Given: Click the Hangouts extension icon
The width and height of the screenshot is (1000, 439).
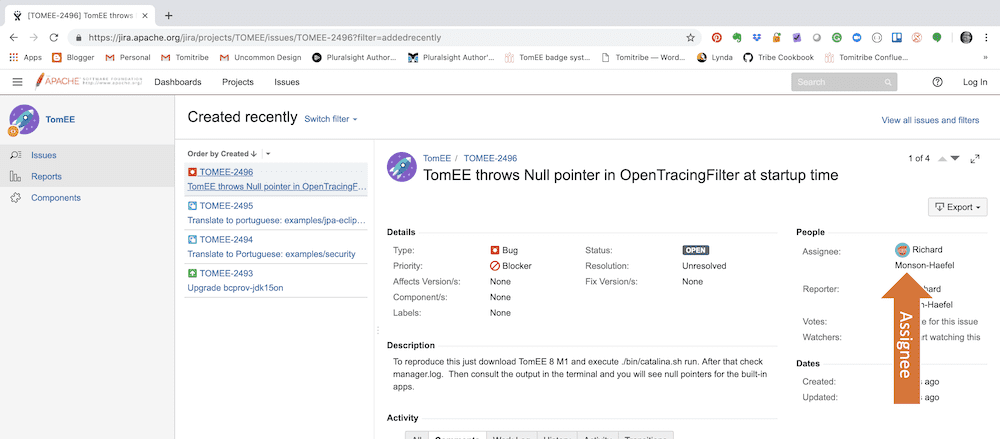Looking at the screenshot, I should click(937, 38).
